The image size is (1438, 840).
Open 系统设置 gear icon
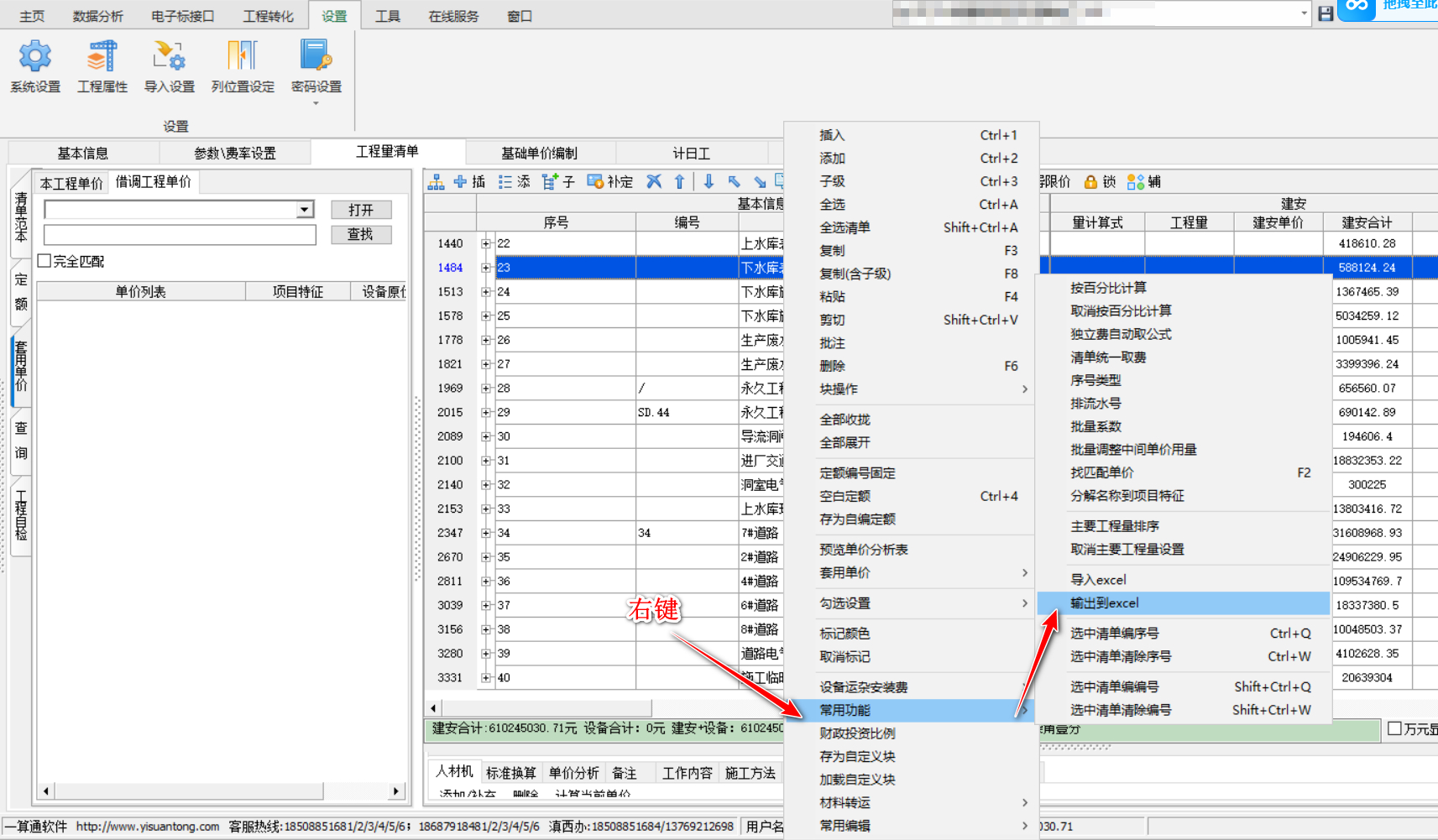pos(35,57)
